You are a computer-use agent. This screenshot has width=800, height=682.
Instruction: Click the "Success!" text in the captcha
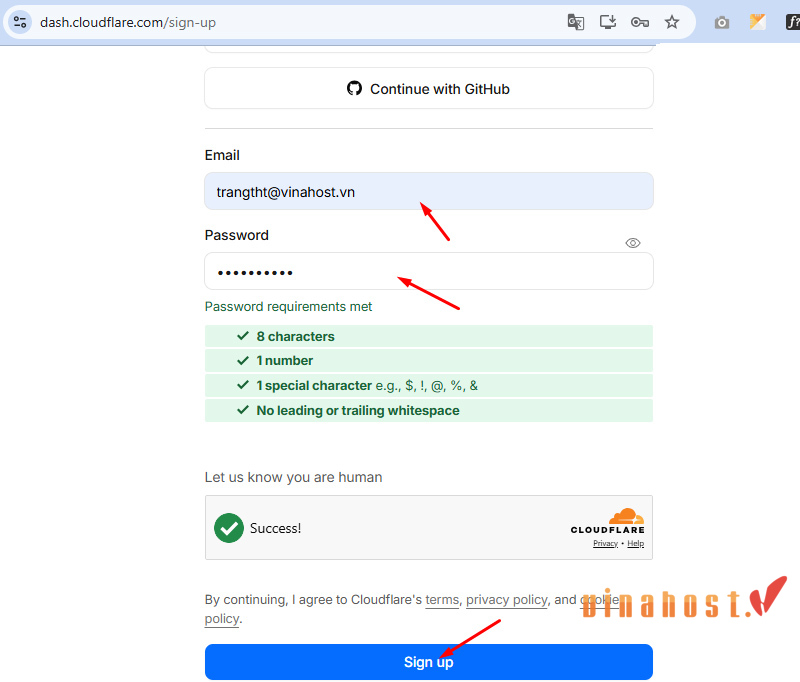tap(276, 528)
